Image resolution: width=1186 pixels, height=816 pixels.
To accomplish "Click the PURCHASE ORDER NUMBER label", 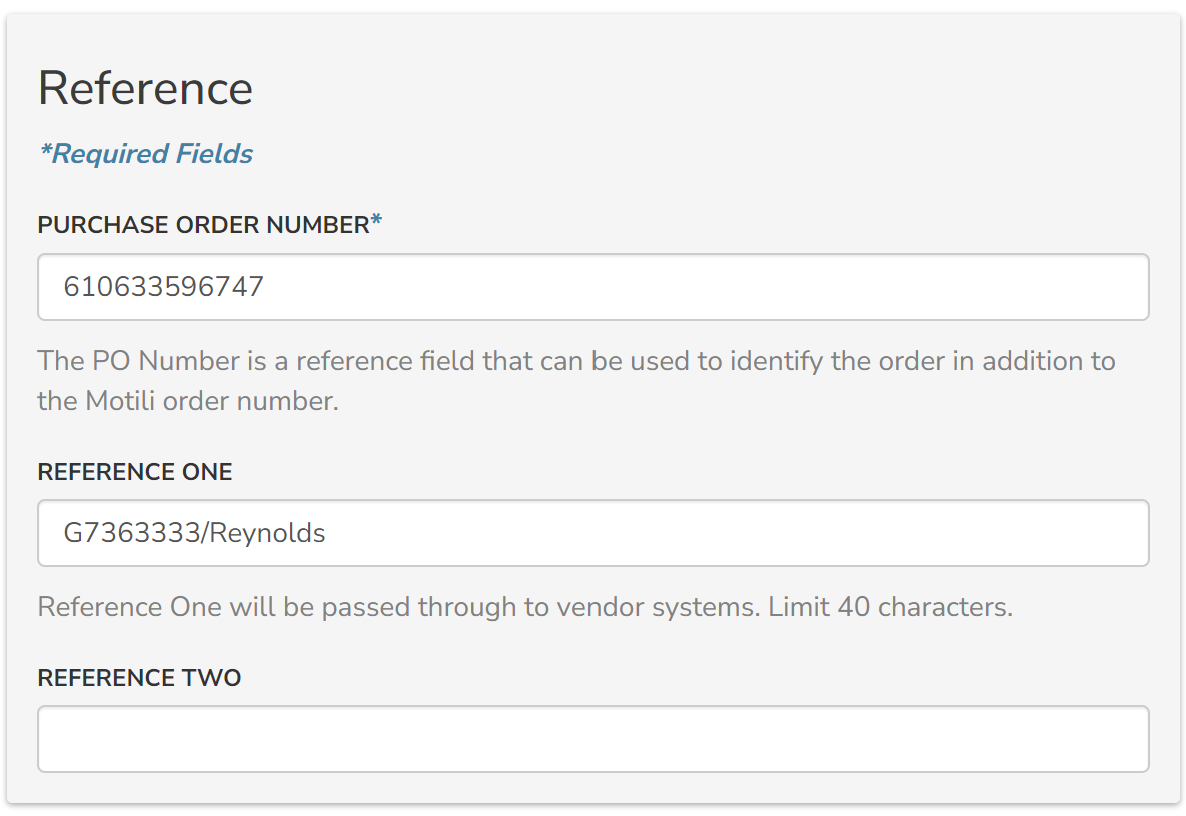I will pyautogui.click(x=203, y=226).
